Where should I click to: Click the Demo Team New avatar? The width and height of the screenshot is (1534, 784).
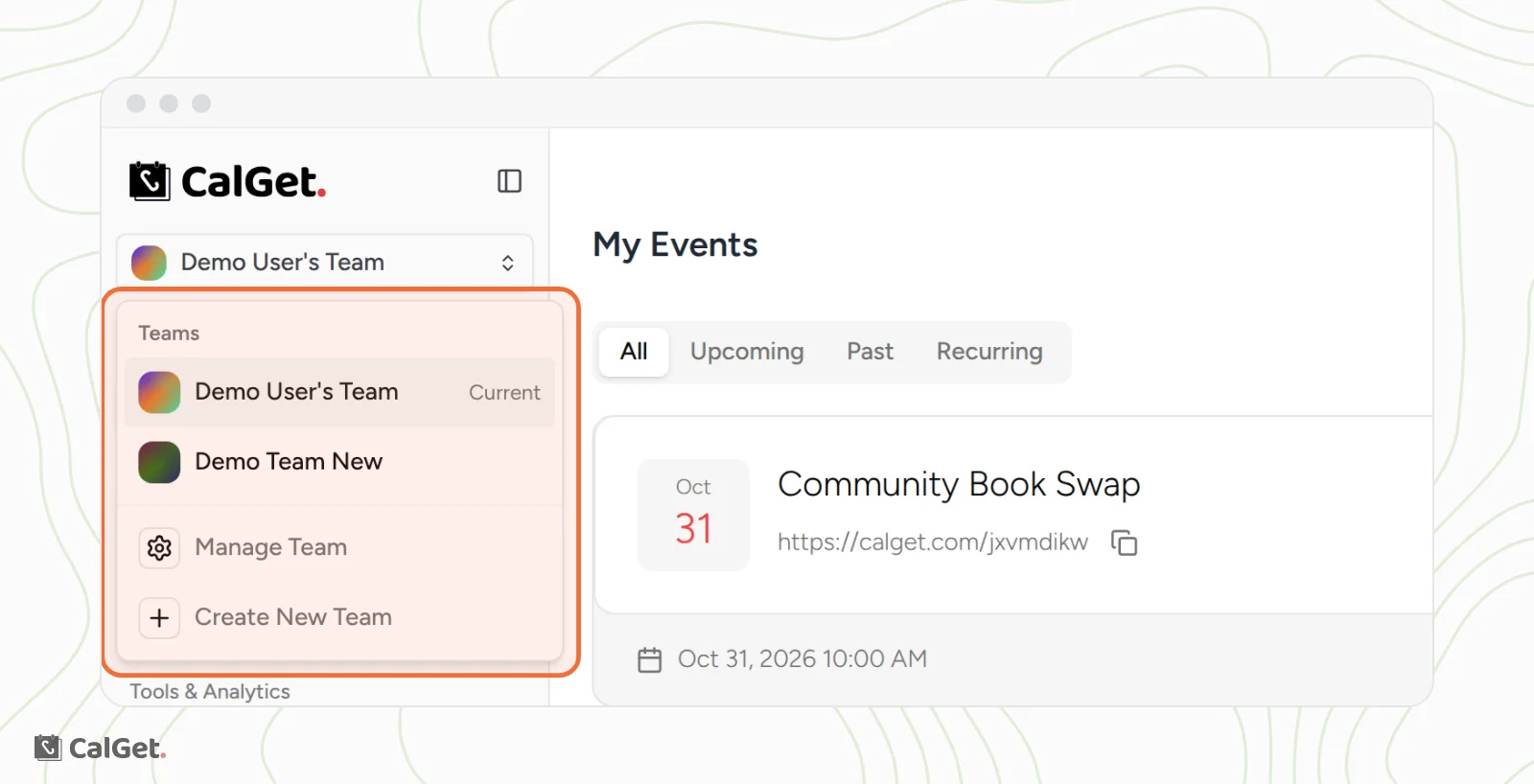coord(159,462)
